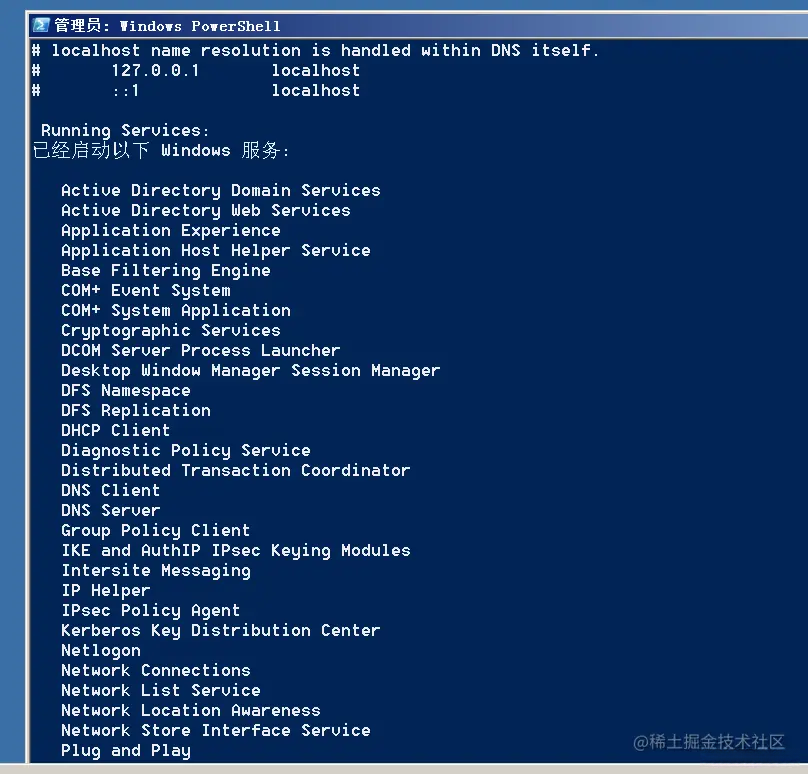Click the 127.0.0.1 localhost line
The width and height of the screenshot is (808, 774).
pyautogui.click(x=195, y=71)
